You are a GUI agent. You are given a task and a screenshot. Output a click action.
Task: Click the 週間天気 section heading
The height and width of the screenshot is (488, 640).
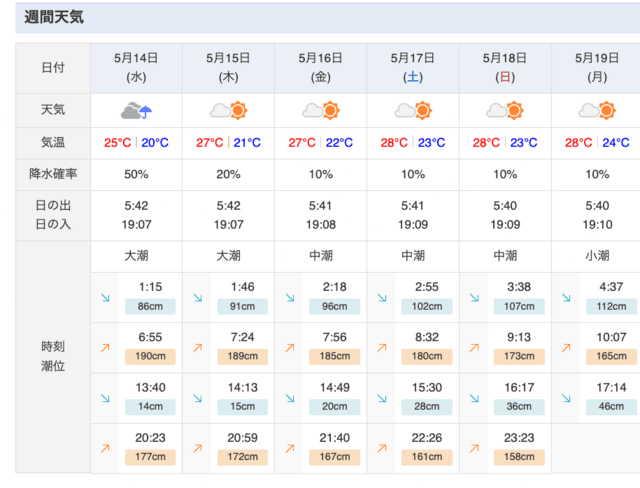click(54, 18)
